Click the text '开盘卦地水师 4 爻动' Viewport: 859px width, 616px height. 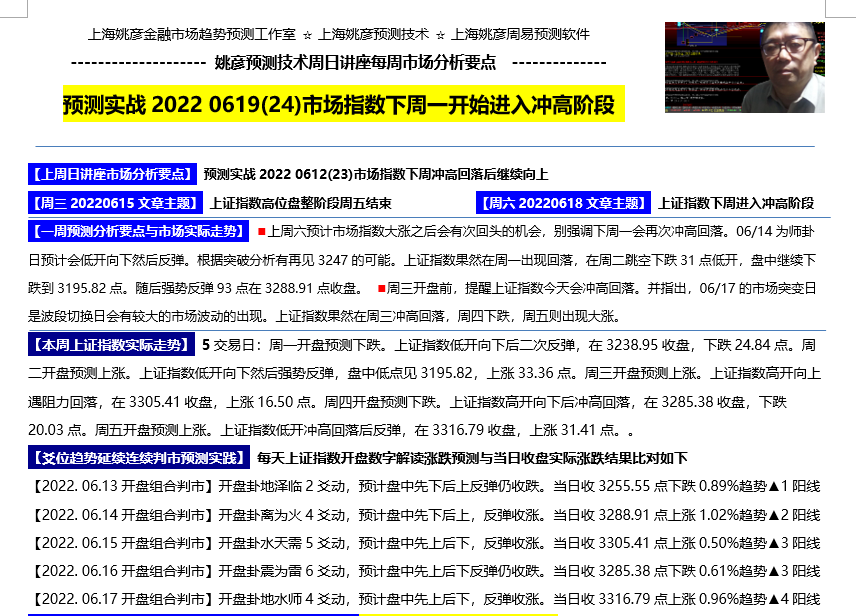282,599
